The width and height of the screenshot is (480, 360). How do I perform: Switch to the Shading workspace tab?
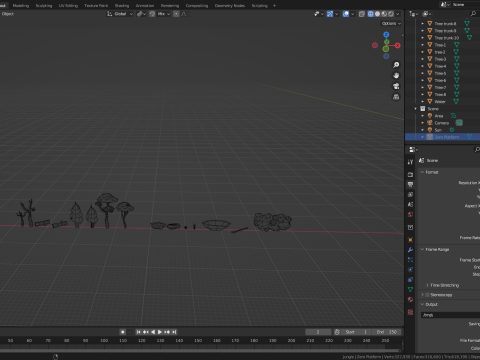coord(122,6)
